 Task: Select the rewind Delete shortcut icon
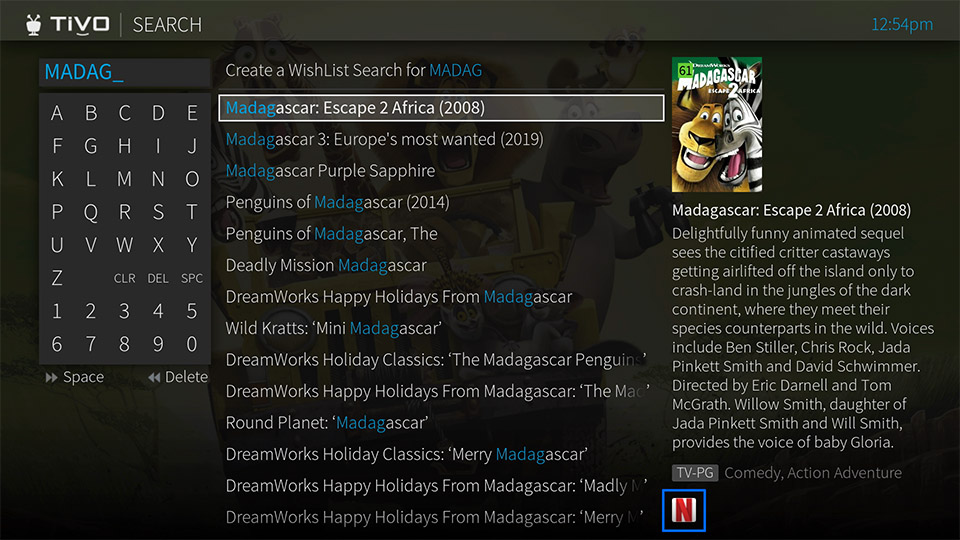click(154, 378)
